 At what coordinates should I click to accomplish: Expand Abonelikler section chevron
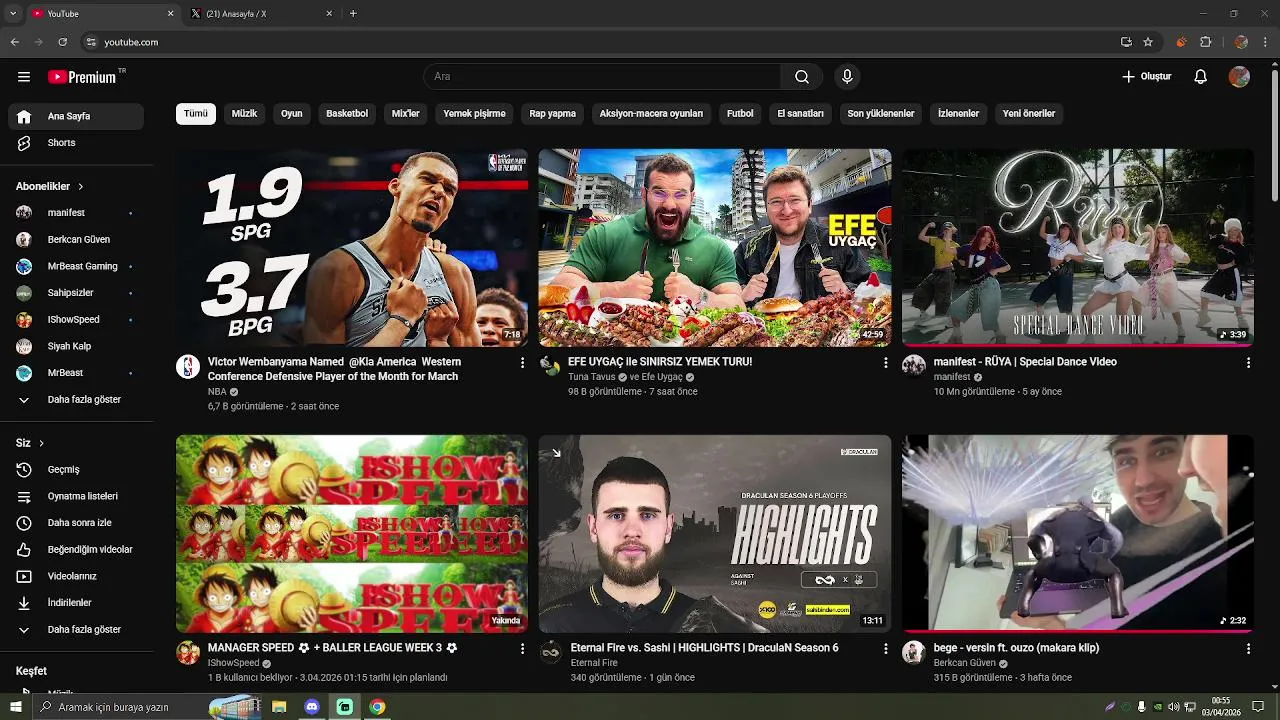[81, 187]
